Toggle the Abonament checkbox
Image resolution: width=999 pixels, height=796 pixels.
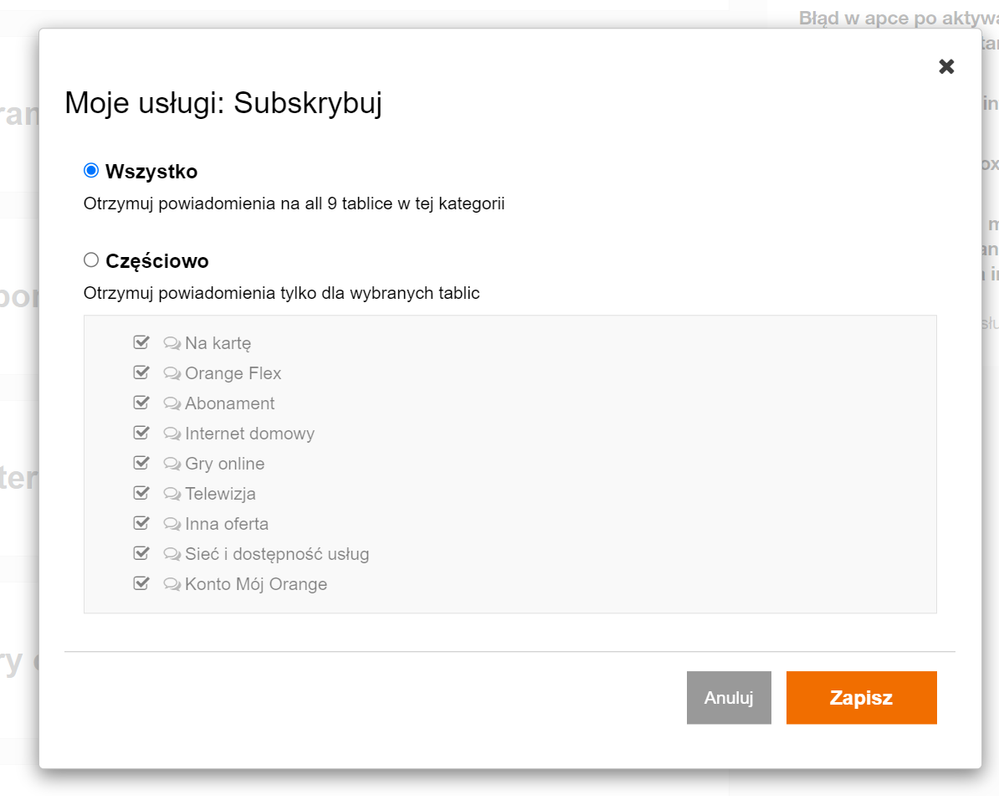[x=141, y=403]
